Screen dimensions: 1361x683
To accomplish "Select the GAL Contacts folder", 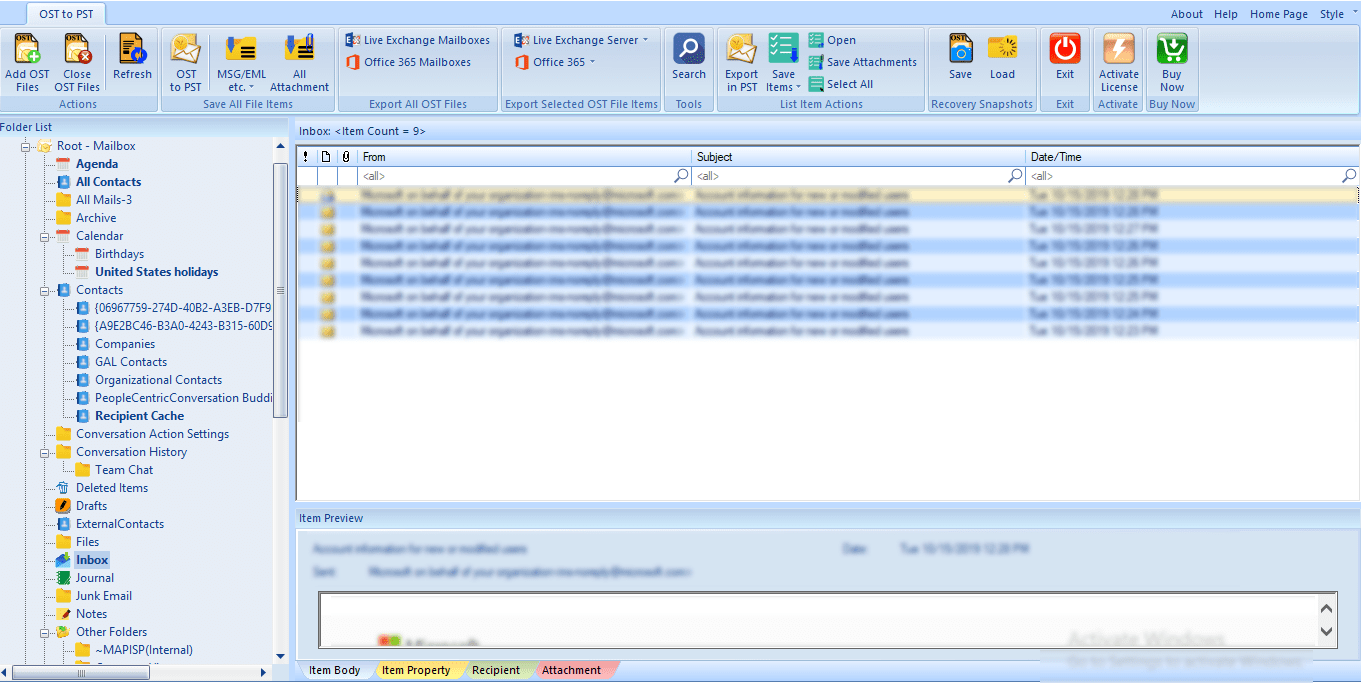I will click(x=131, y=362).
